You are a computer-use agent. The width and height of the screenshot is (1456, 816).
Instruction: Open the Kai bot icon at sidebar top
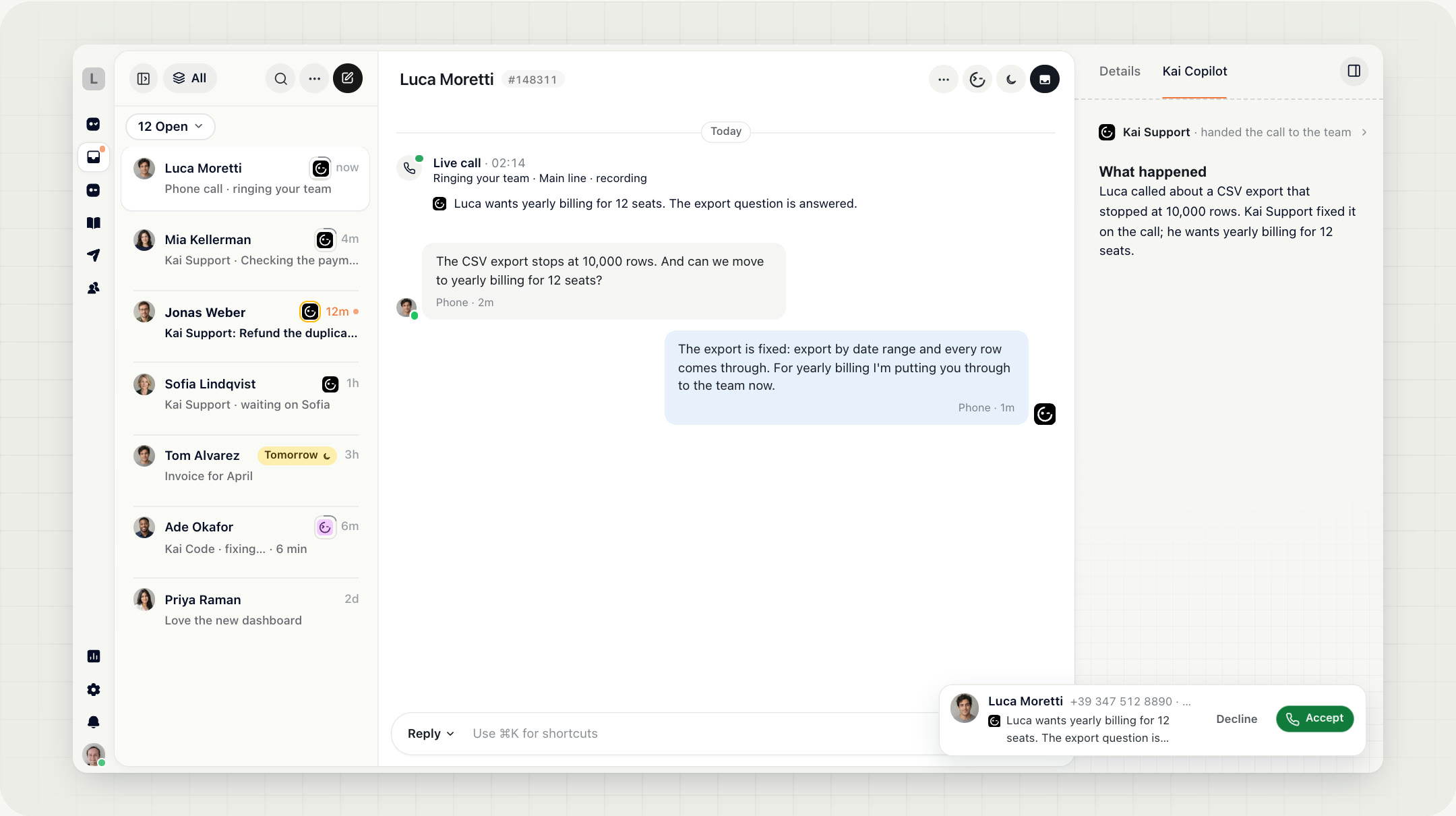pos(94,124)
